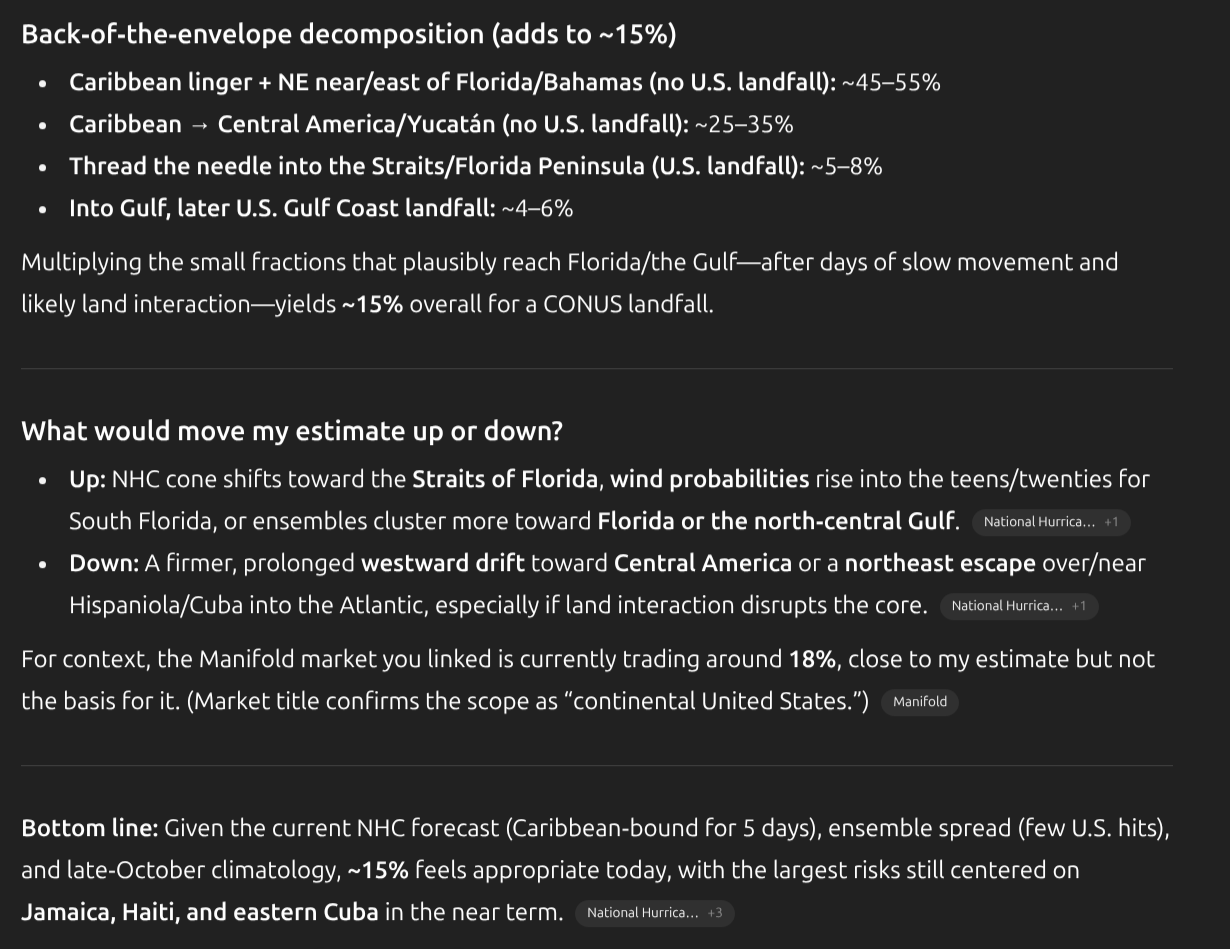Click the "What would move my estimate" heading
This screenshot has height=949, width=1230.
tap(291, 431)
